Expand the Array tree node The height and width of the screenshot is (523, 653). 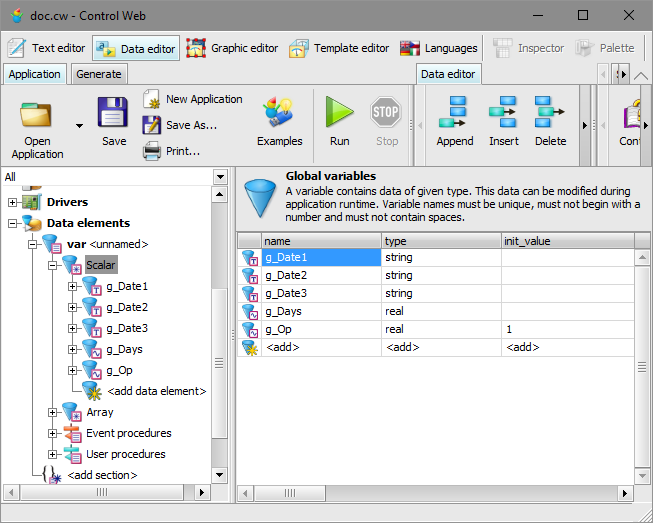(53, 412)
